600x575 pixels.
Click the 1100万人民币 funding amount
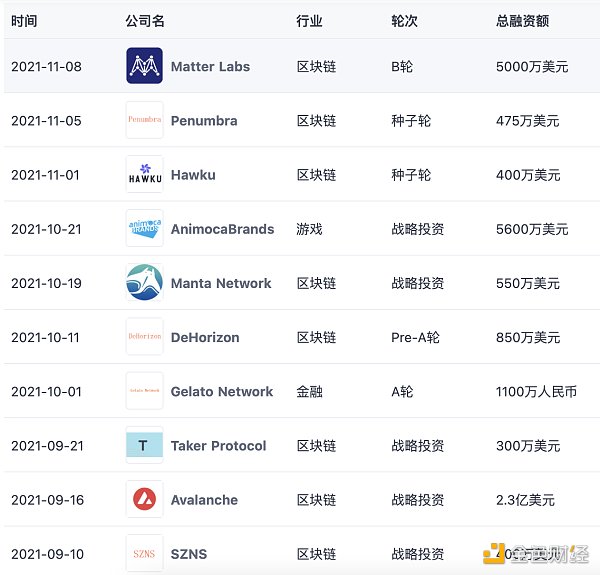pyautogui.click(x=536, y=391)
